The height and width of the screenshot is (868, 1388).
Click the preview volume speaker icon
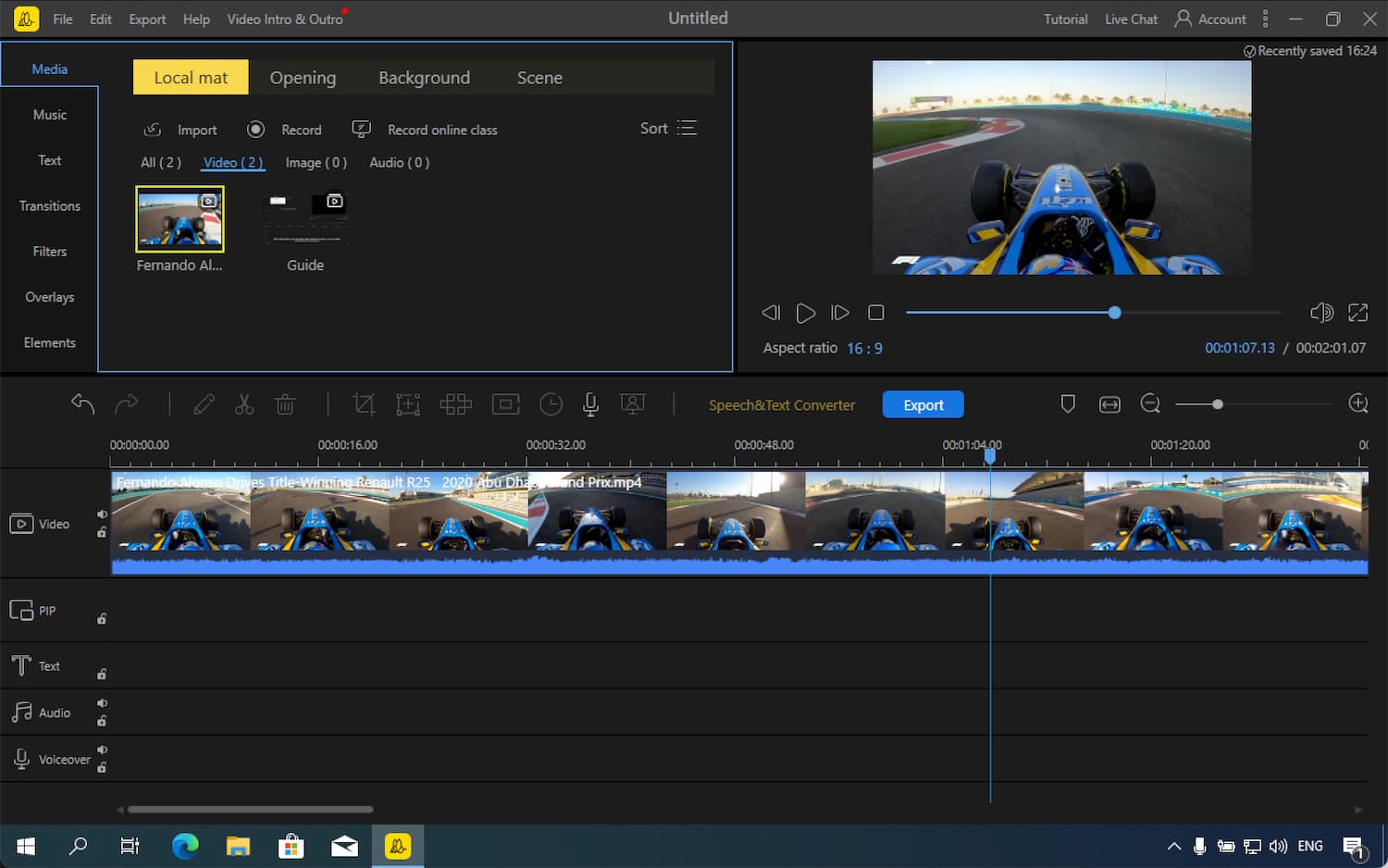[x=1321, y=313]
